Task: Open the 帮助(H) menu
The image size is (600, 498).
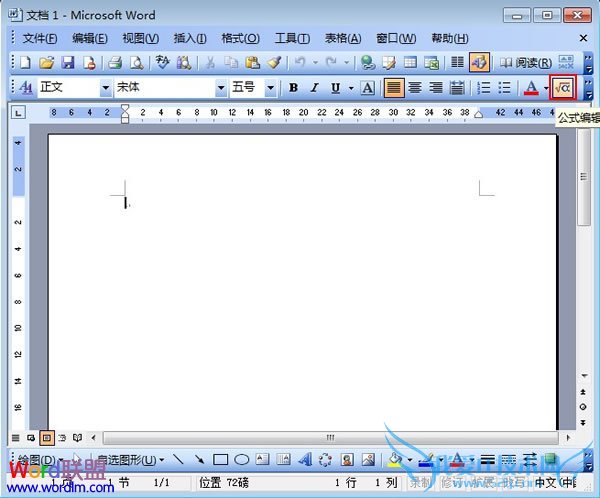Action: [x=450, y=38]
